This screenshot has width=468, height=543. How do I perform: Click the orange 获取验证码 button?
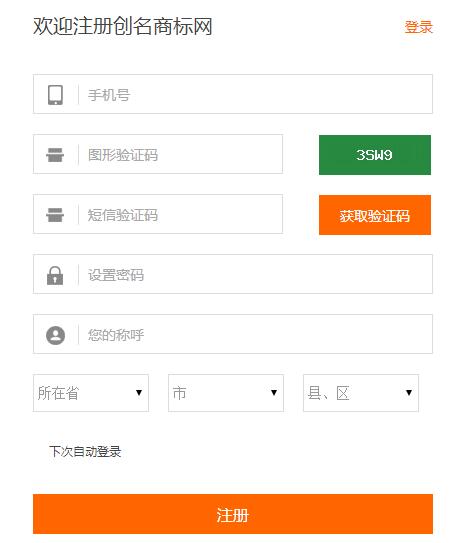[x=375, y=215]
